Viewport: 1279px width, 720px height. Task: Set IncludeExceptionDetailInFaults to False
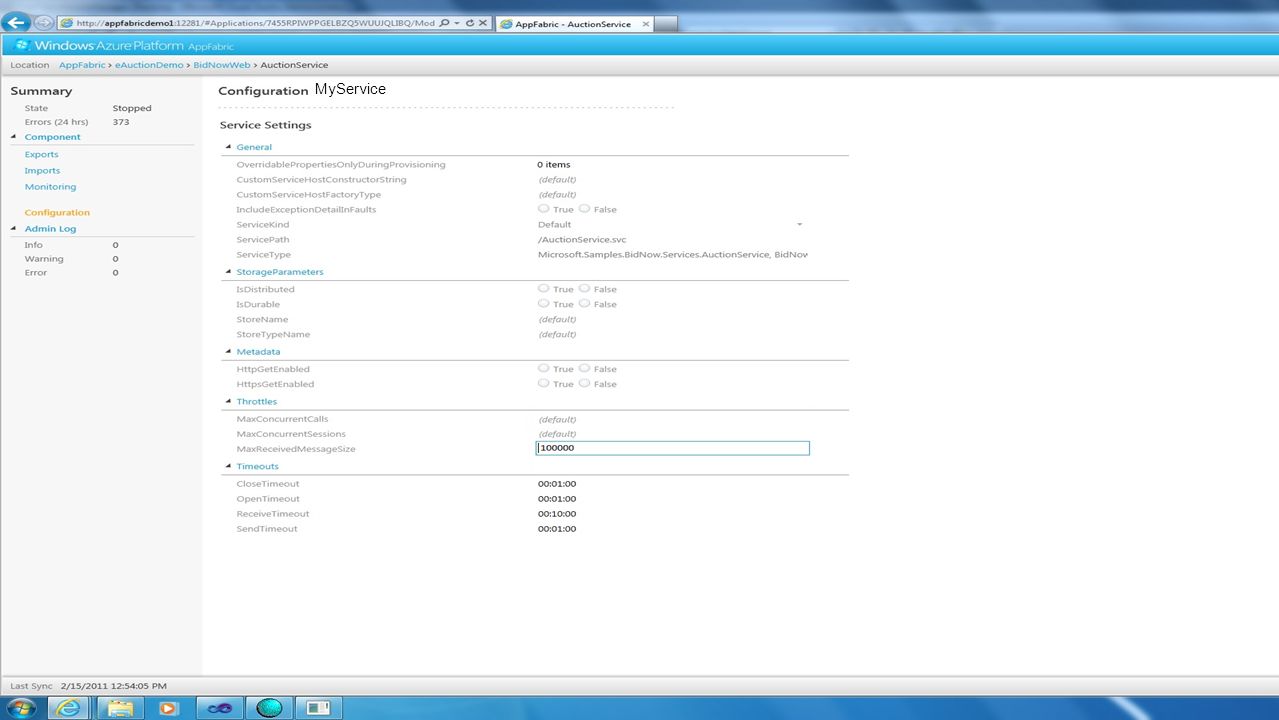tap(584, 208)
